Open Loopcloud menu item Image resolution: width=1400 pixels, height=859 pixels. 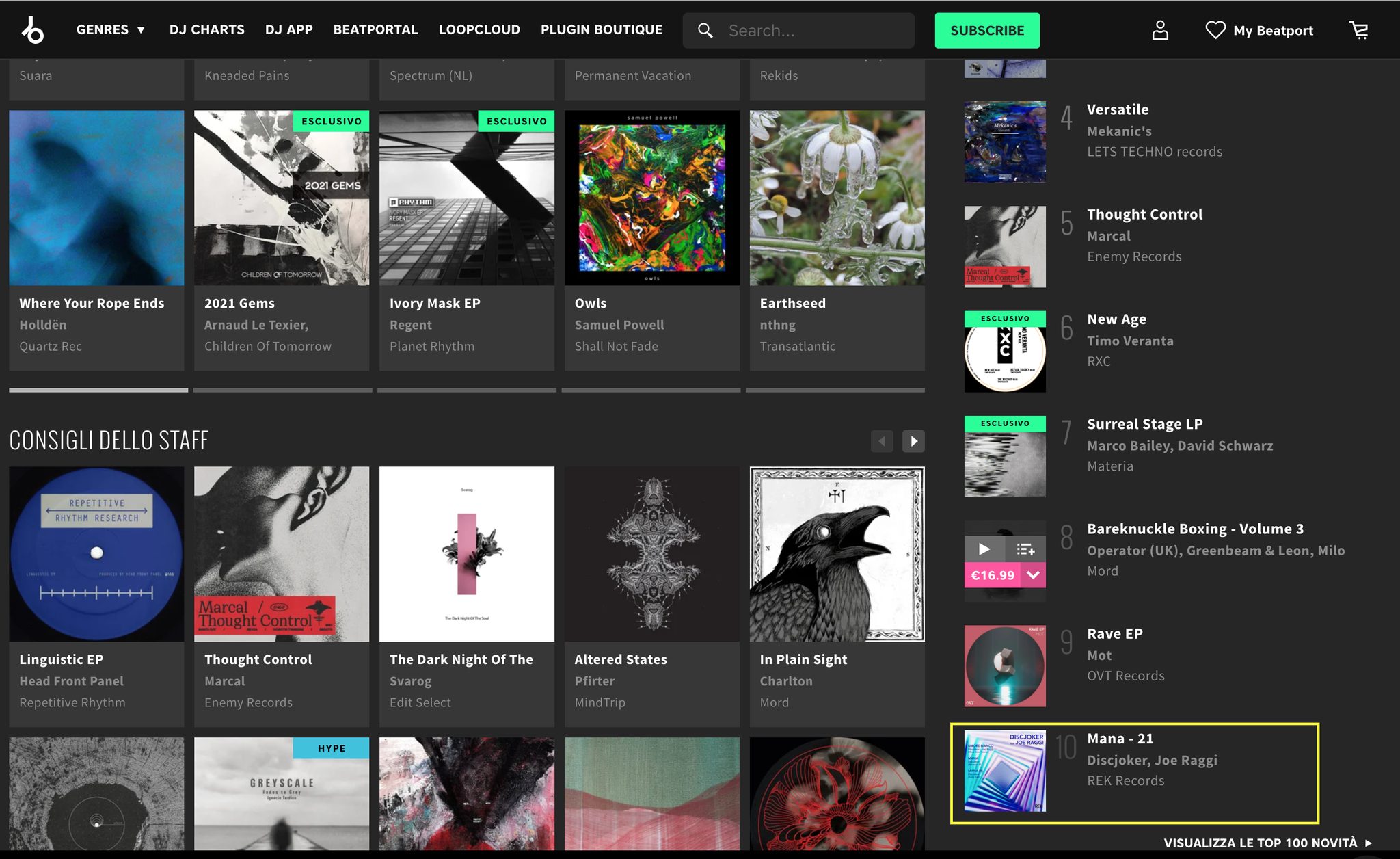pos(479,29)
